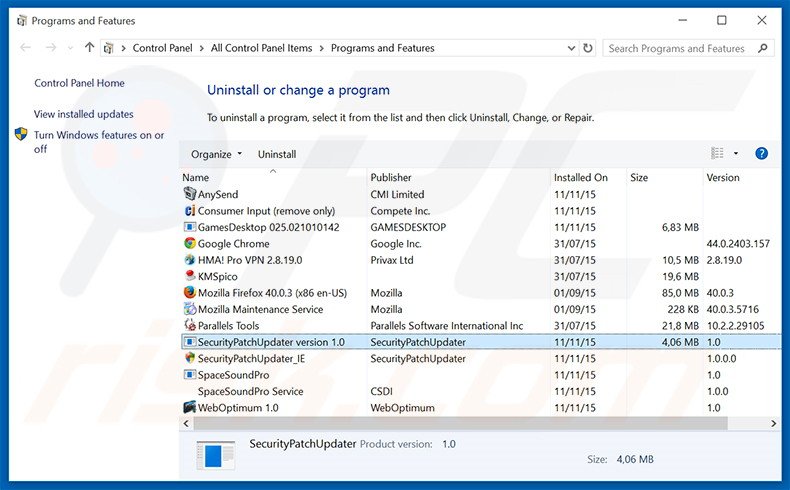The image size is (790, 490).
Task: Click the GamesDesktop program icon
Action: pyautogui.click(x=189, y=227)
